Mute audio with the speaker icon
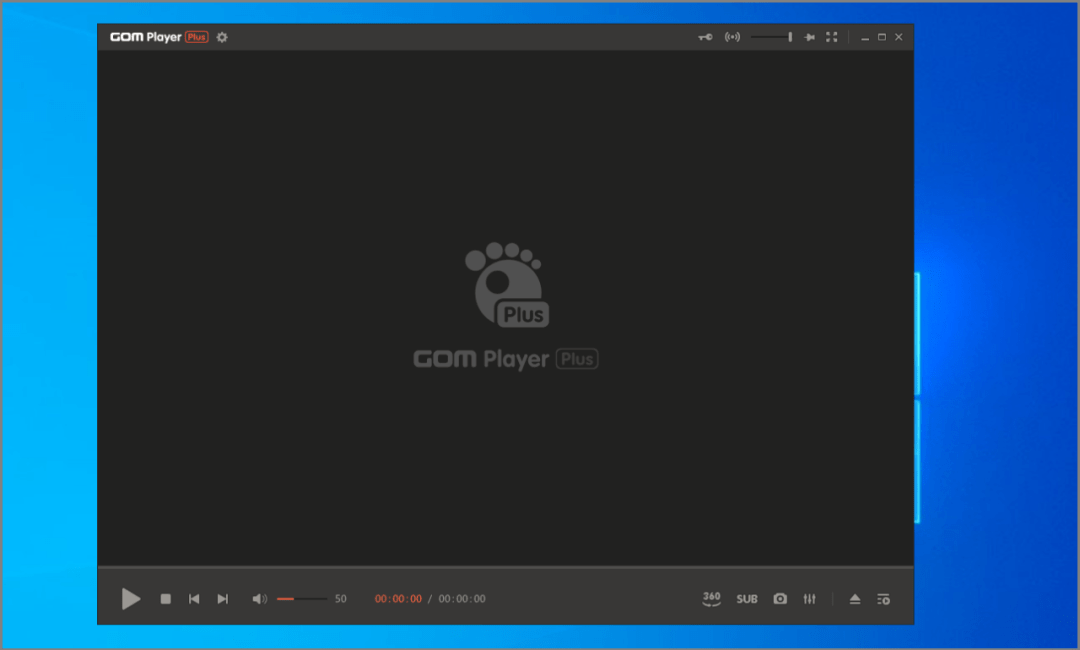Viewport: 1080px width, 650px height. coord(259,599)
